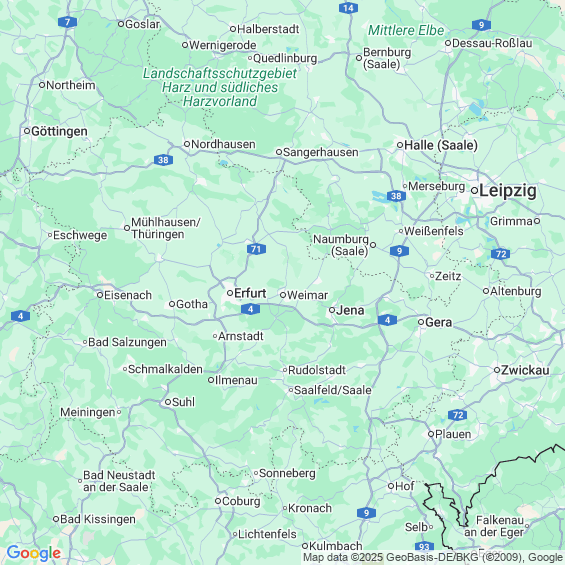Open the Google logo link
565x565 pixels.
point(34,553)
